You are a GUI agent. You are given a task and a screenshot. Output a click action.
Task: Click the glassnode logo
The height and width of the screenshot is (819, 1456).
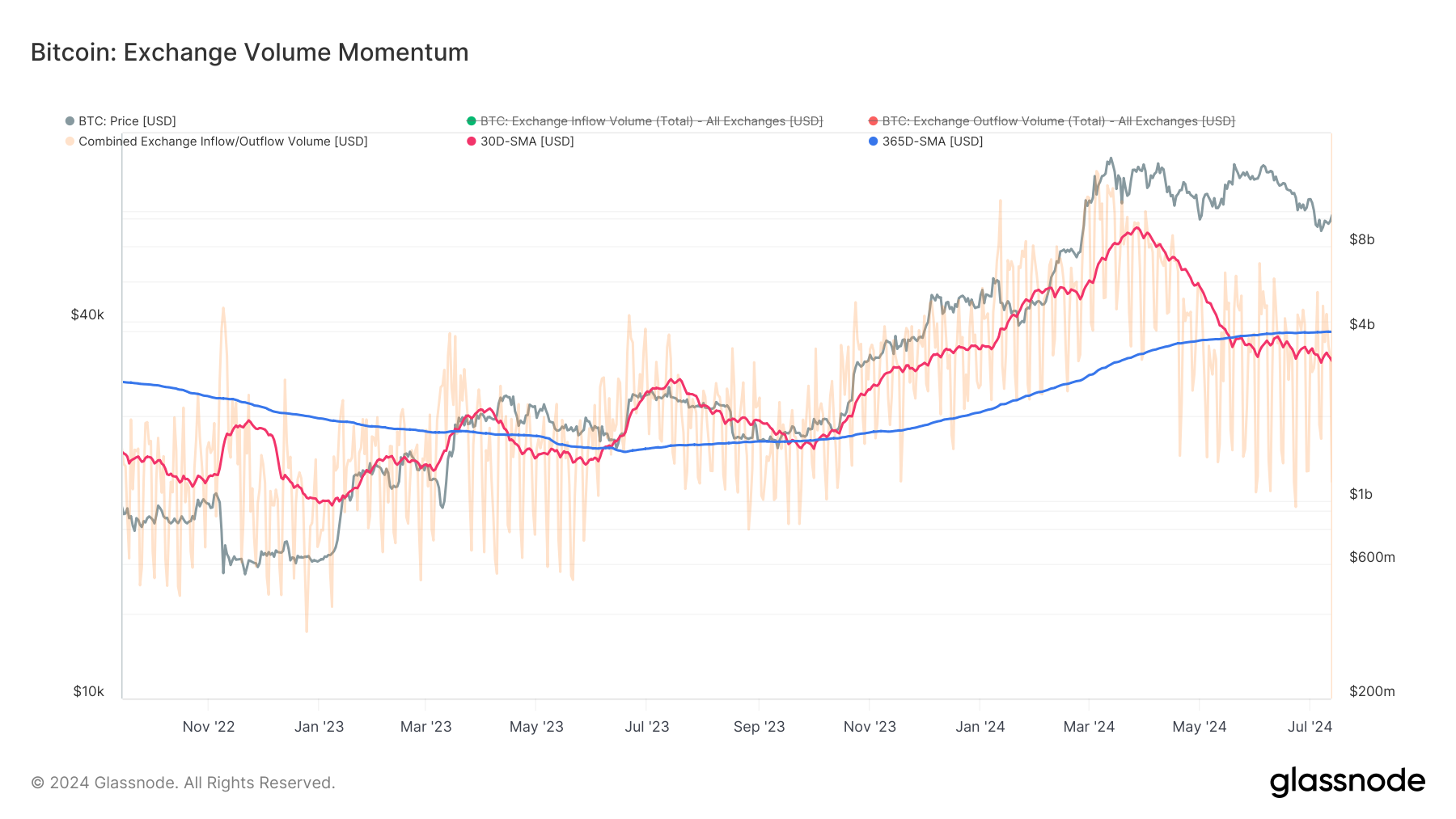tap(1348, 782)
